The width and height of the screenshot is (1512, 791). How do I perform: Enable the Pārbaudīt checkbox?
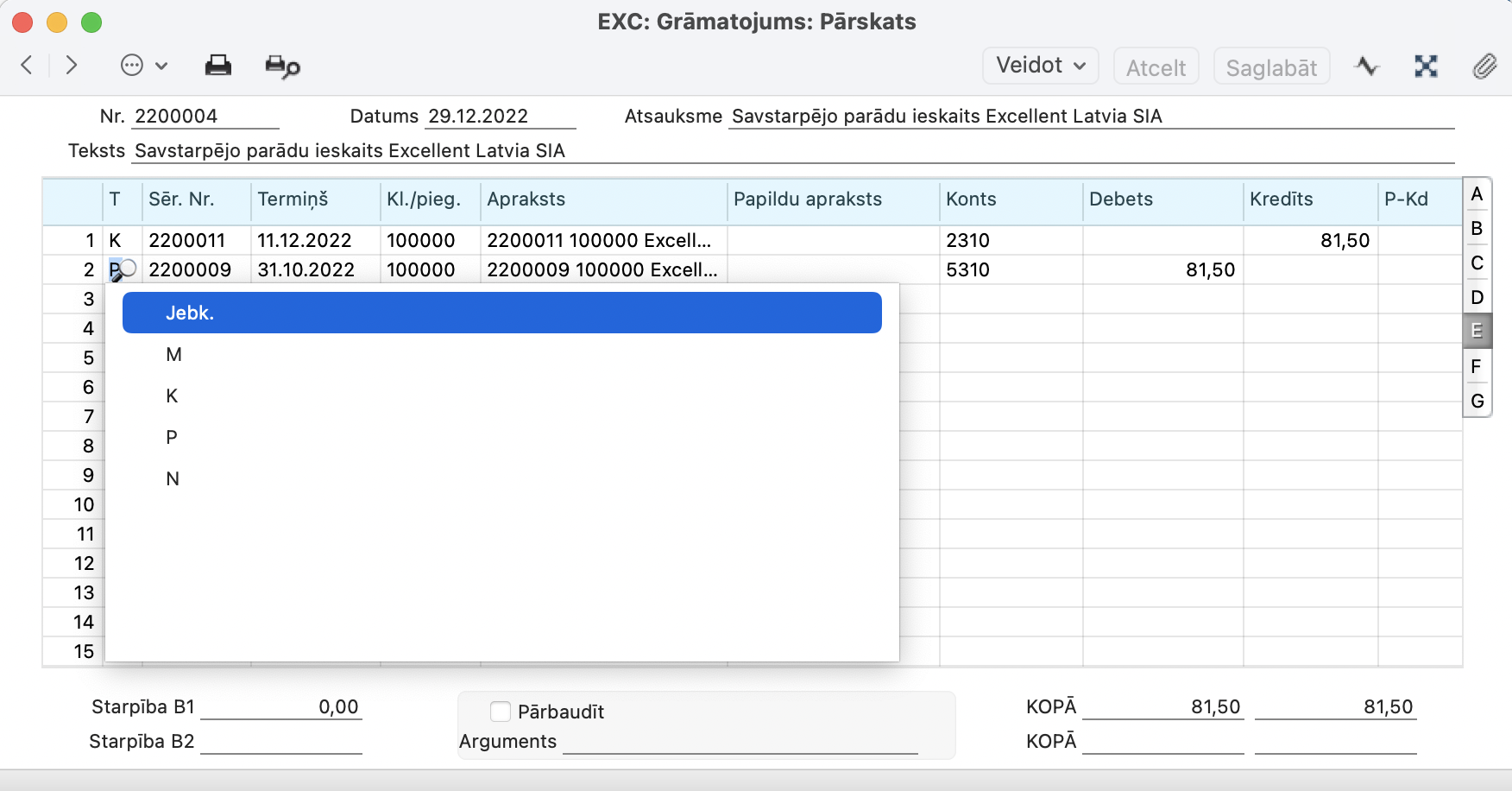coord(501,712)
